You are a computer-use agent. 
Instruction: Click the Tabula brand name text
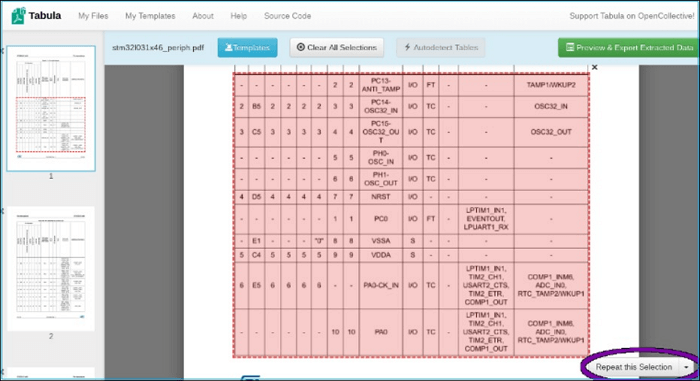tap(45, 16)
